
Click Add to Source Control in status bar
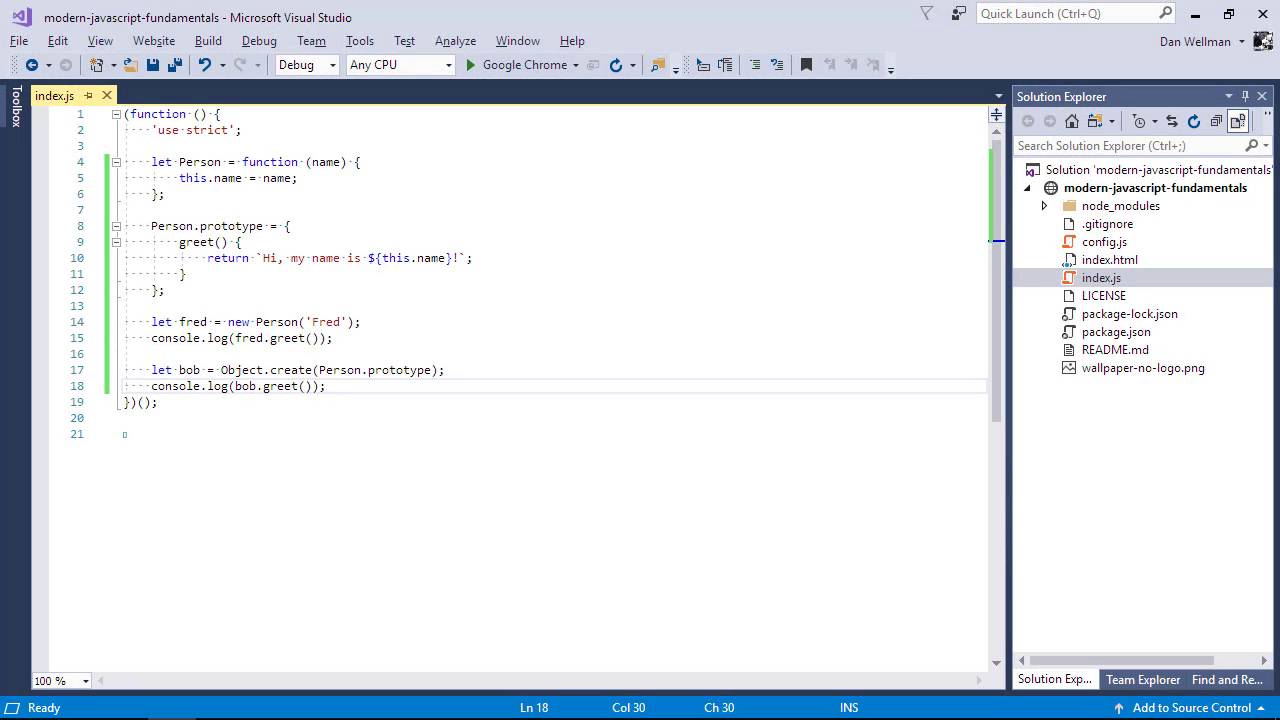pyautogui.click(x=1191, y=708)
